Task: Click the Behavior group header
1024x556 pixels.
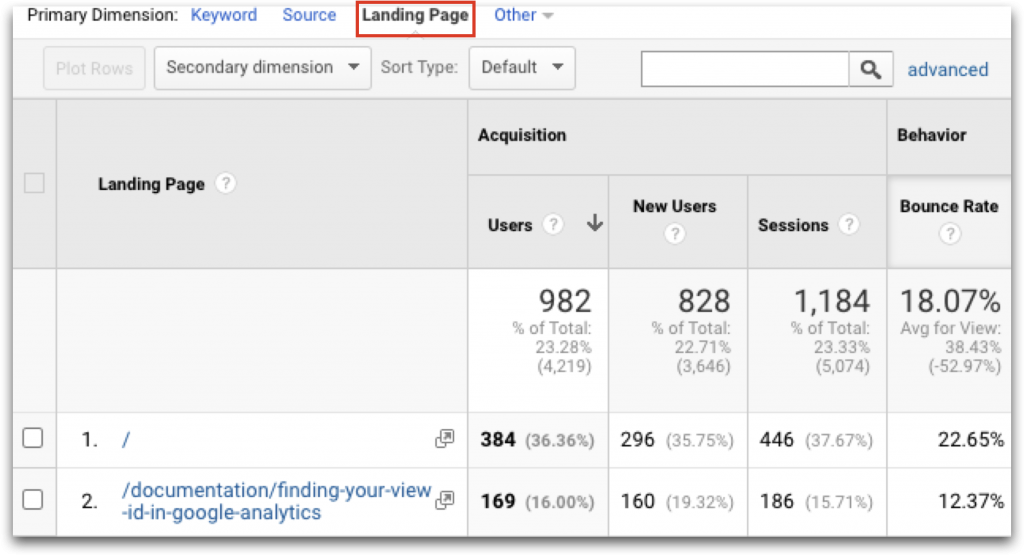Action: (x=931, y=135)
